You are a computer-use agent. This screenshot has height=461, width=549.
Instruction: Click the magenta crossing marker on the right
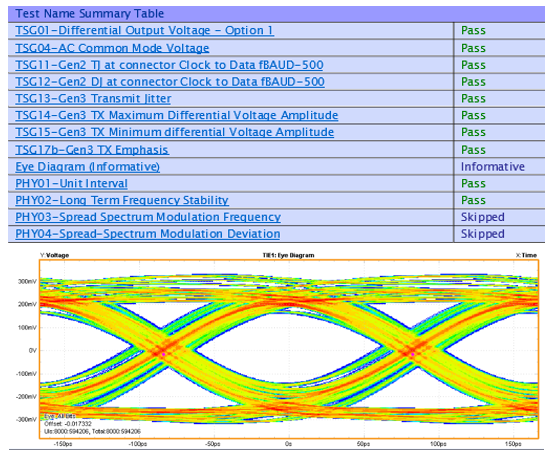(x=413, y=354)
